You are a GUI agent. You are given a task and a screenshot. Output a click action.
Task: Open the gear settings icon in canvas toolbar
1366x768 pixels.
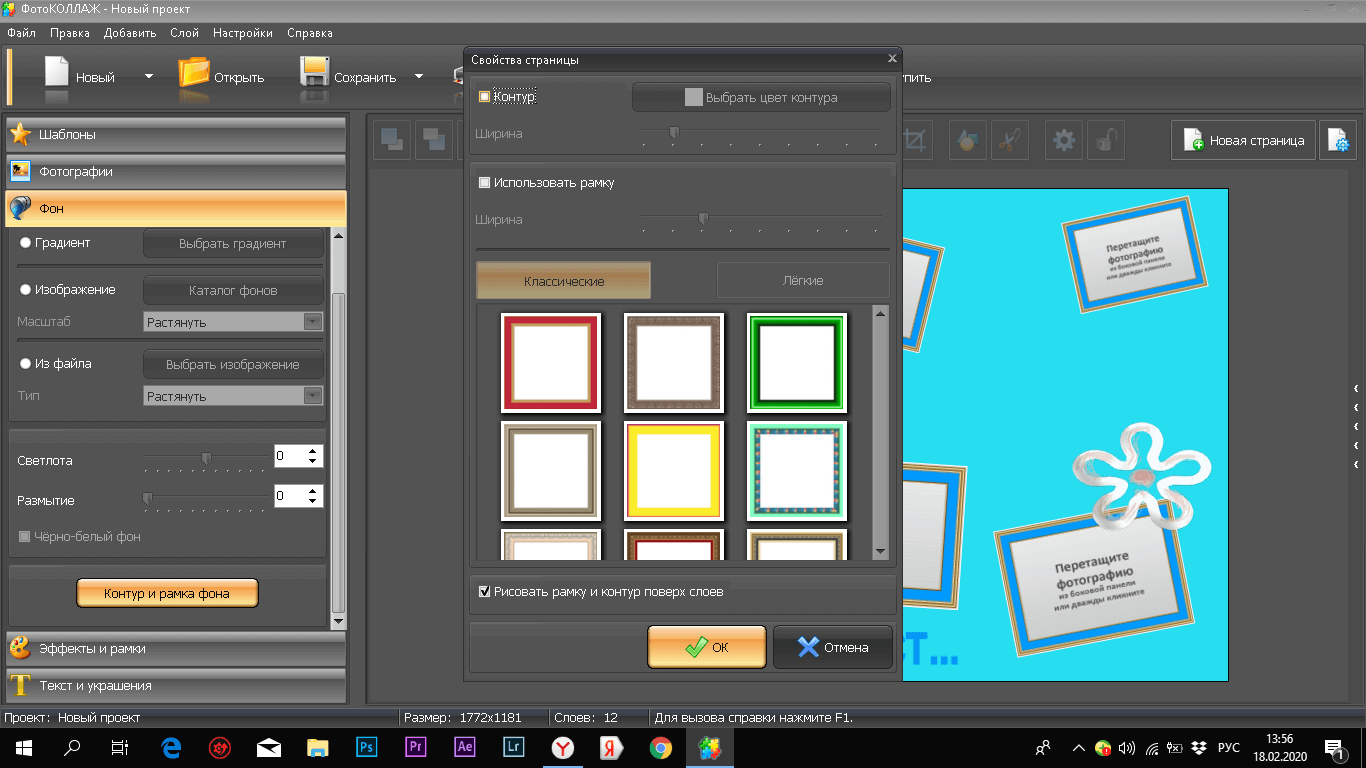click(1064, 139)
